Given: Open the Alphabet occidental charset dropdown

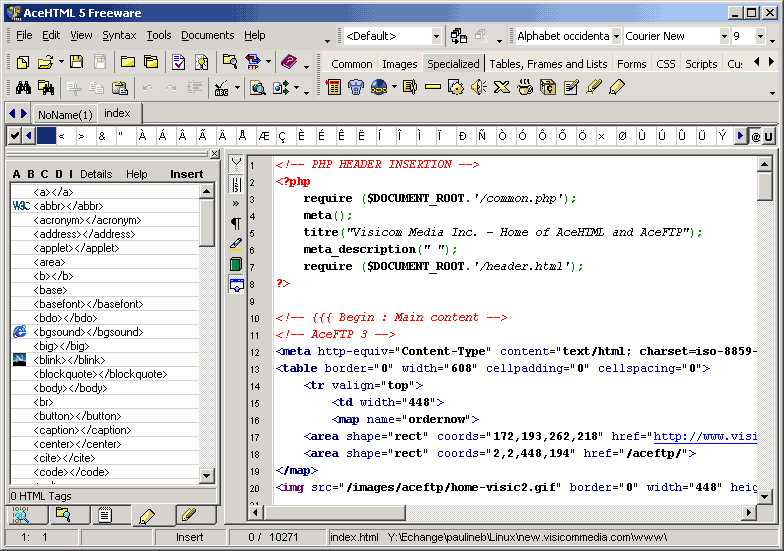Looking at the screenshot, I should [x=616, y=36].
